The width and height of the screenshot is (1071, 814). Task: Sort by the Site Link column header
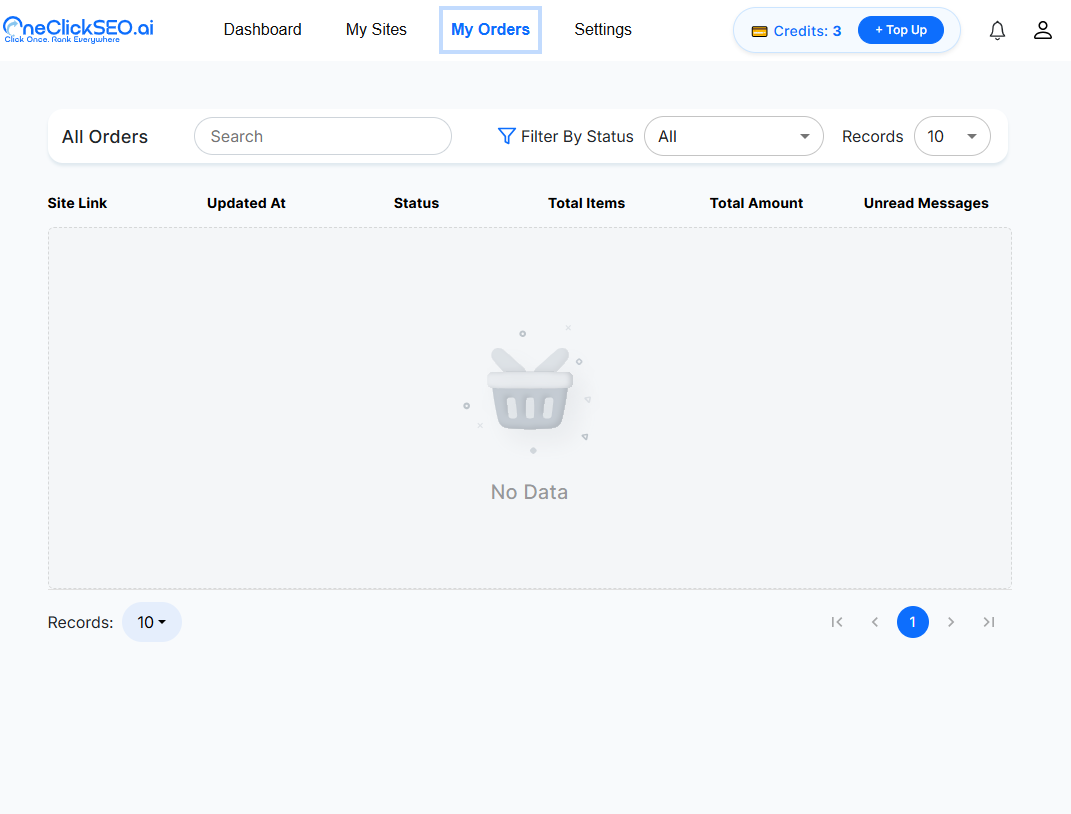click(x=77, y=204)
